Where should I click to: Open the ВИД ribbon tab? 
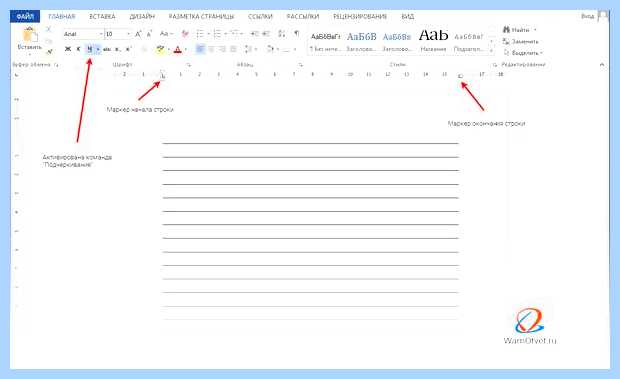click(408, 17)
